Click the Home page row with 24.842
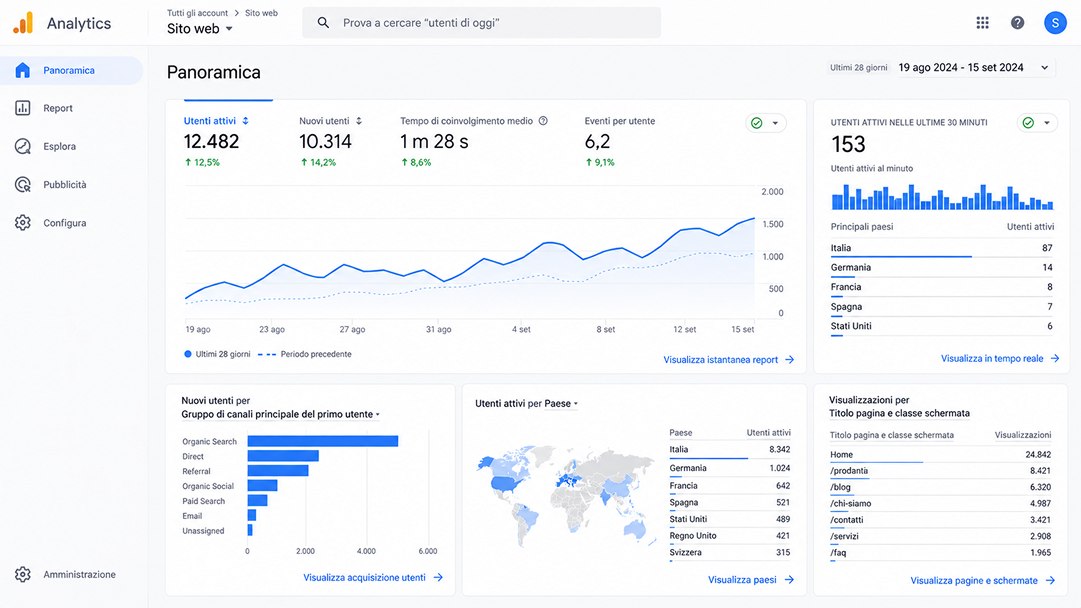Viewport: 1081px width, 608px height. click(940, 454)
